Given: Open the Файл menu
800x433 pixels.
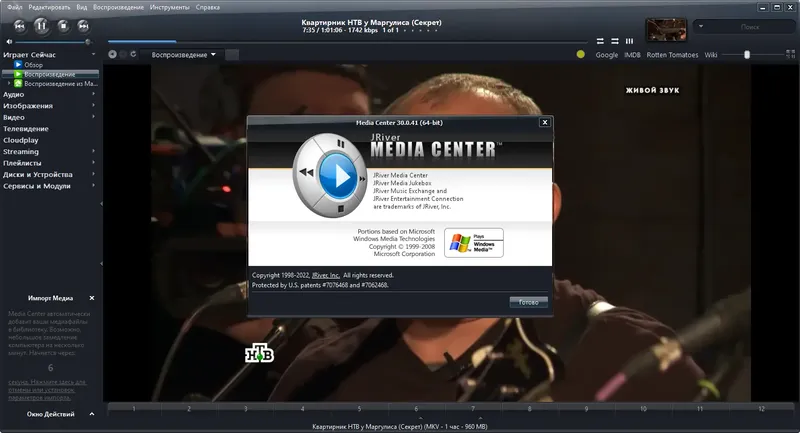Looking at the screenshot, I should (15, 7).
